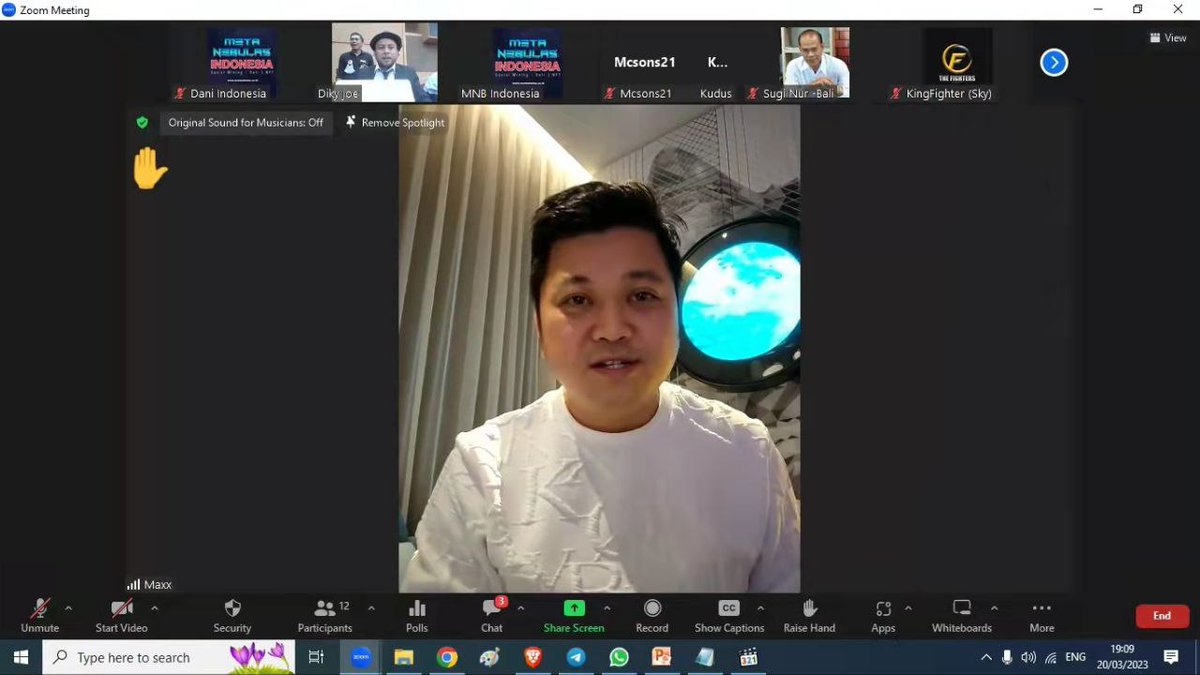The width and height of the screenshot is (1200, 675).
Task: Open Google Chrome from taskbar
Action: pyautogui.click(x=447, y=657)
